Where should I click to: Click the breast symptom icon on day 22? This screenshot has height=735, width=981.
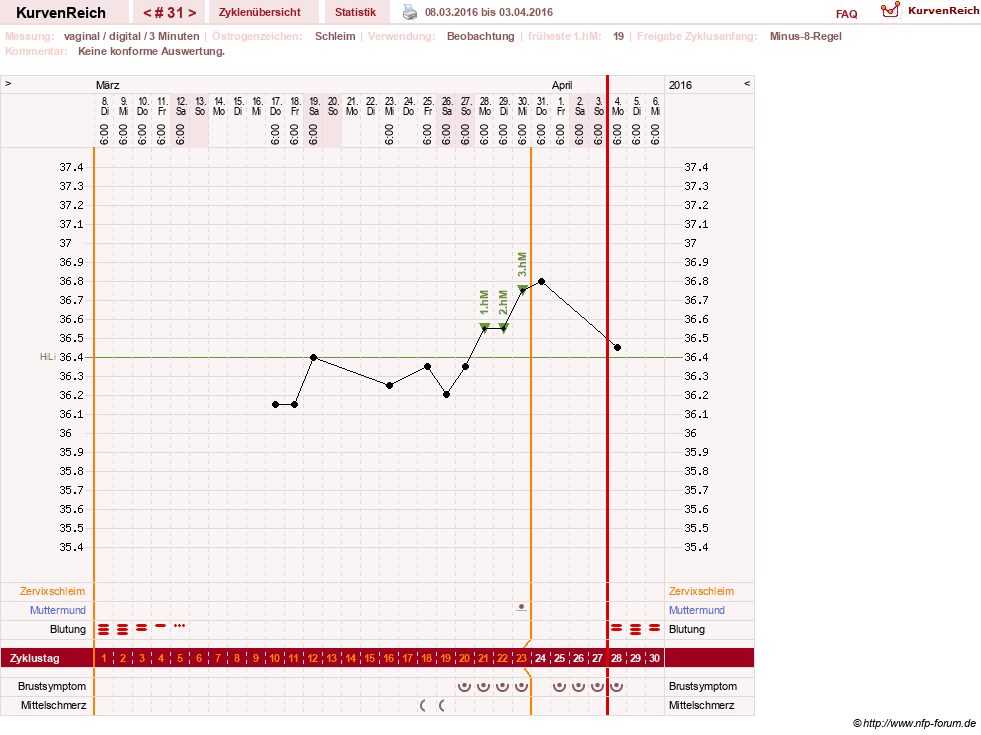502,686
